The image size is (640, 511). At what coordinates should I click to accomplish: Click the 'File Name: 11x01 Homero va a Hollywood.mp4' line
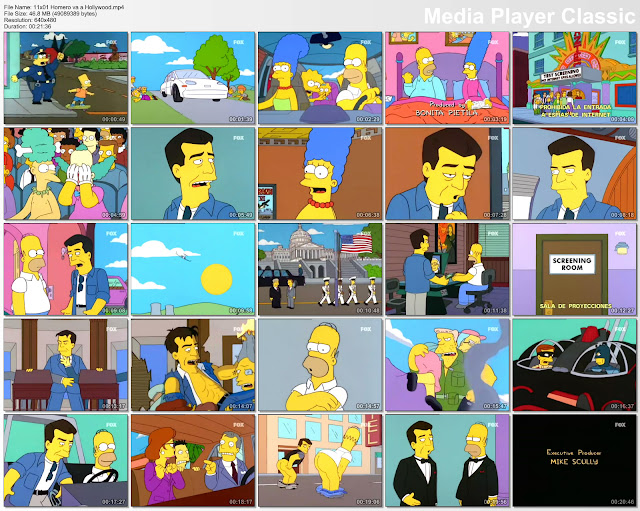coord(64,7)
